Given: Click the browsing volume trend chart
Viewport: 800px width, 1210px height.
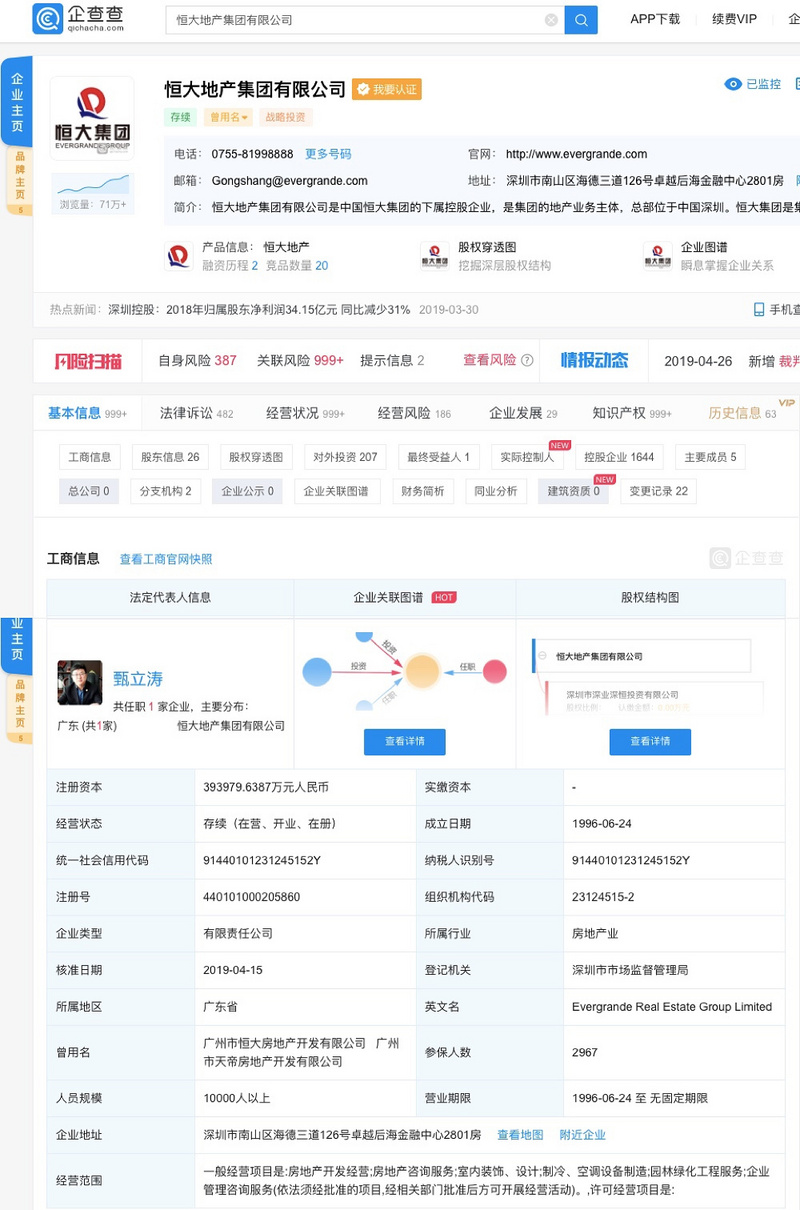Looking at the screenshot, I should [x=92, y=184].
